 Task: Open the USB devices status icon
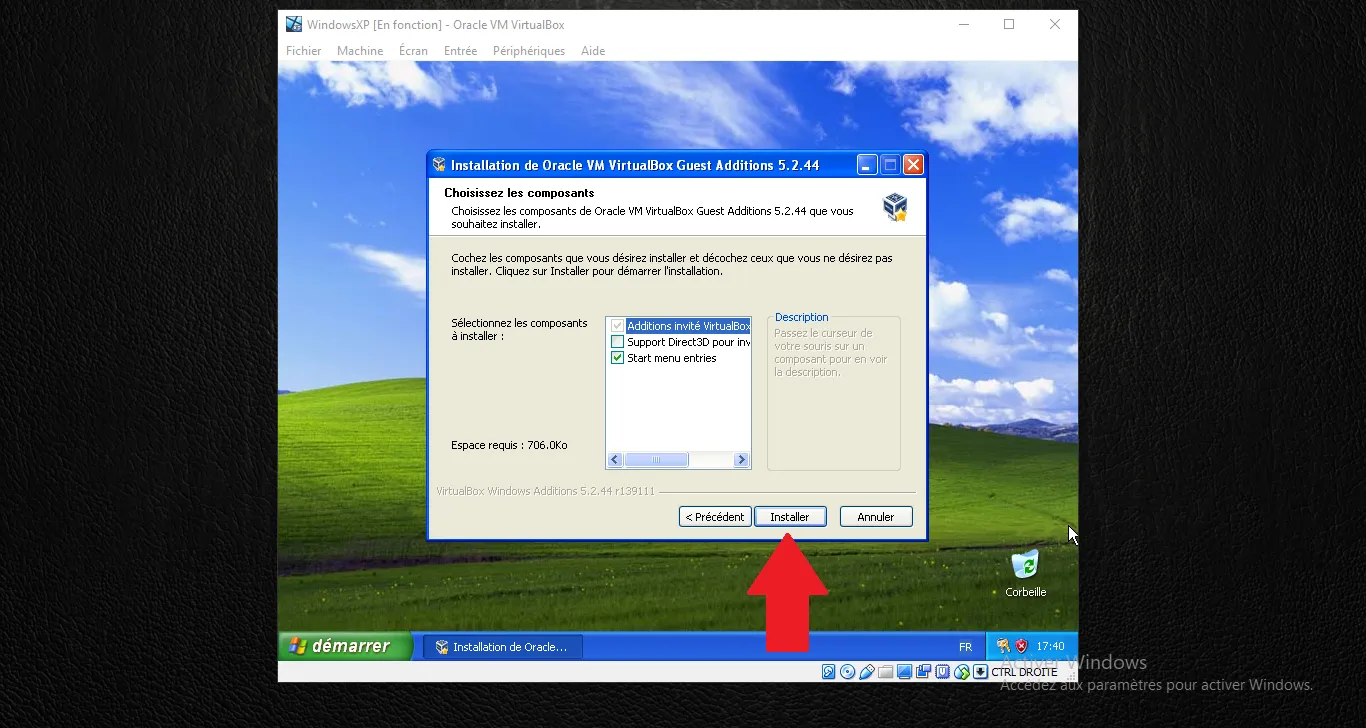point(867,672)
